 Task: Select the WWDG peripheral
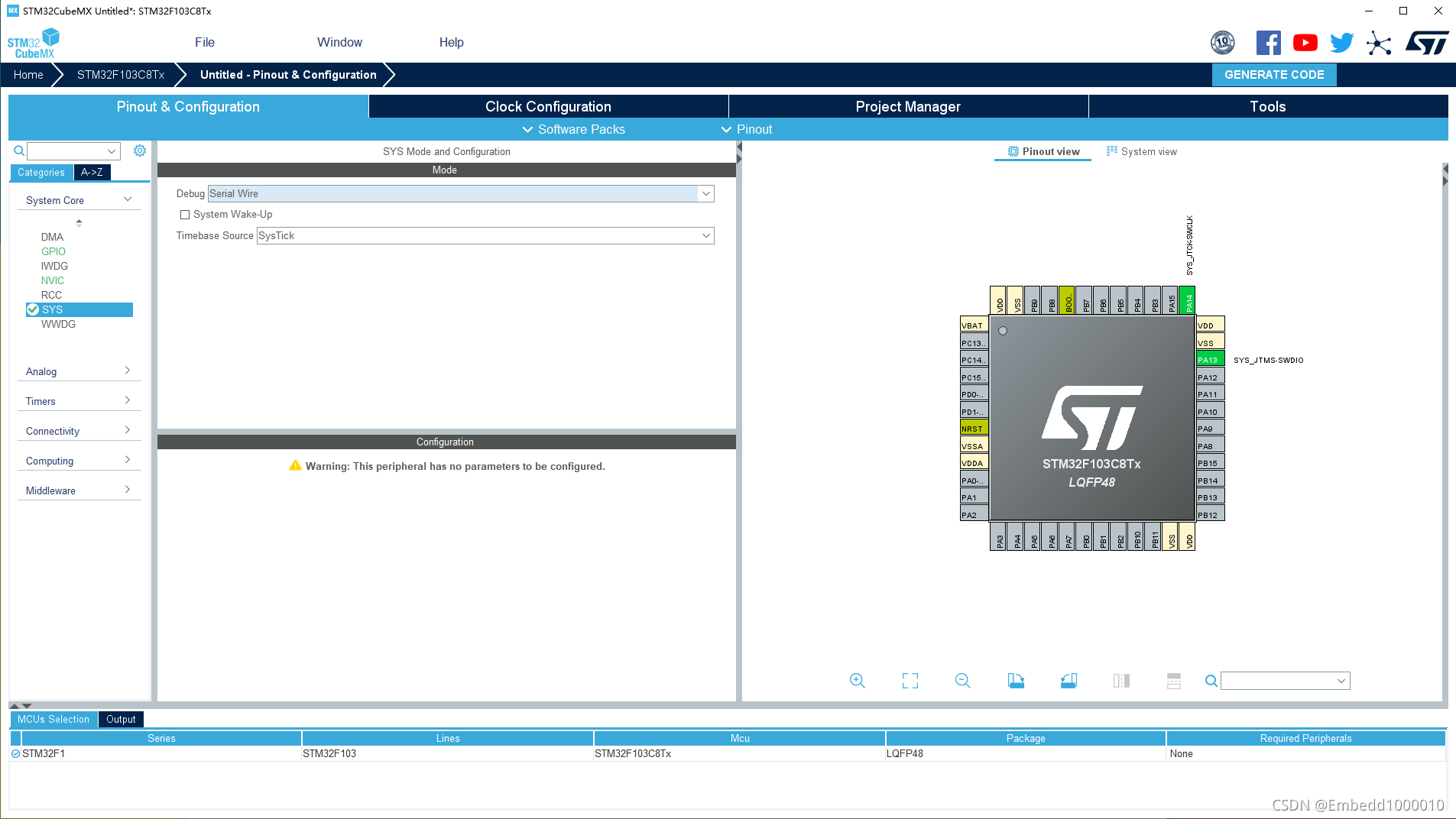pyautogui.click(x=58, y=324)
